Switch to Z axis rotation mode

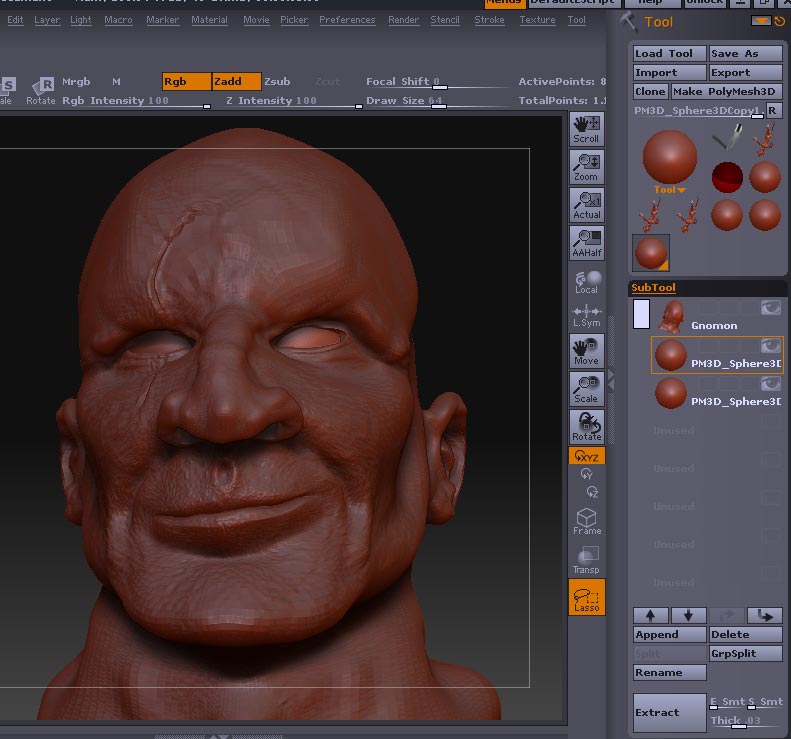coord(592,492)
